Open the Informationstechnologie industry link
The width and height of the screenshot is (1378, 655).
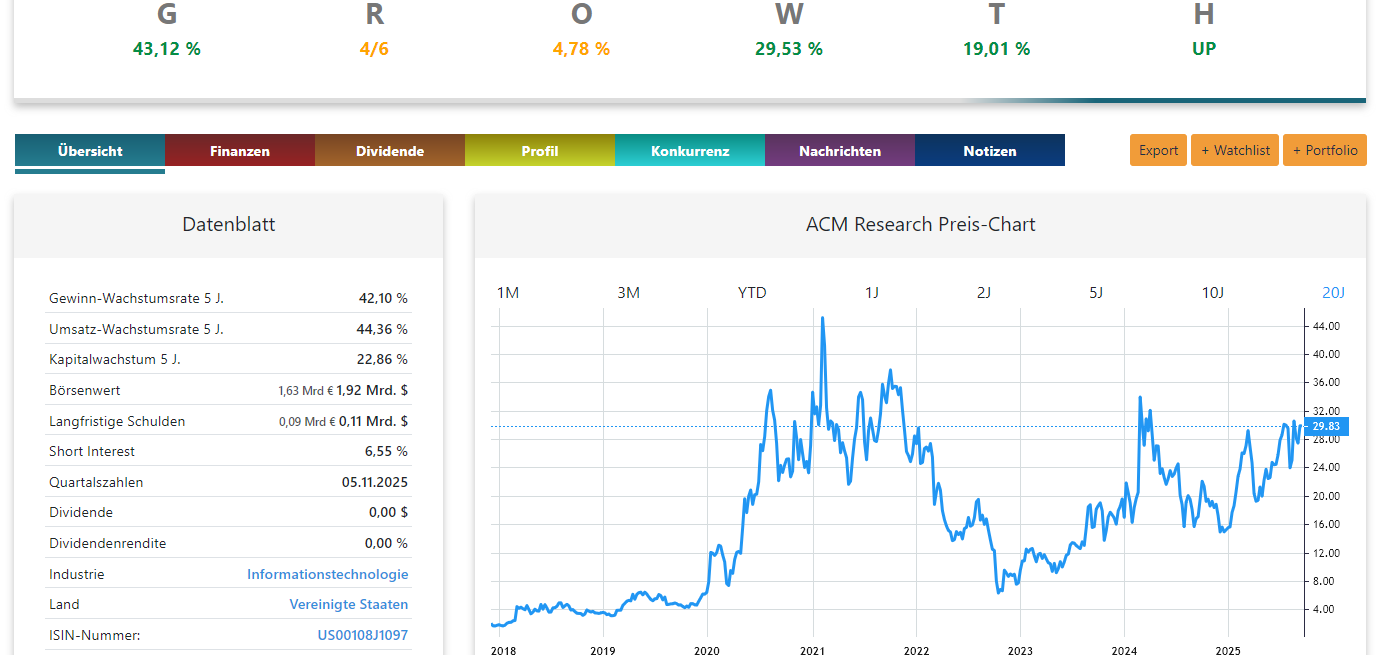coord(328,574)
